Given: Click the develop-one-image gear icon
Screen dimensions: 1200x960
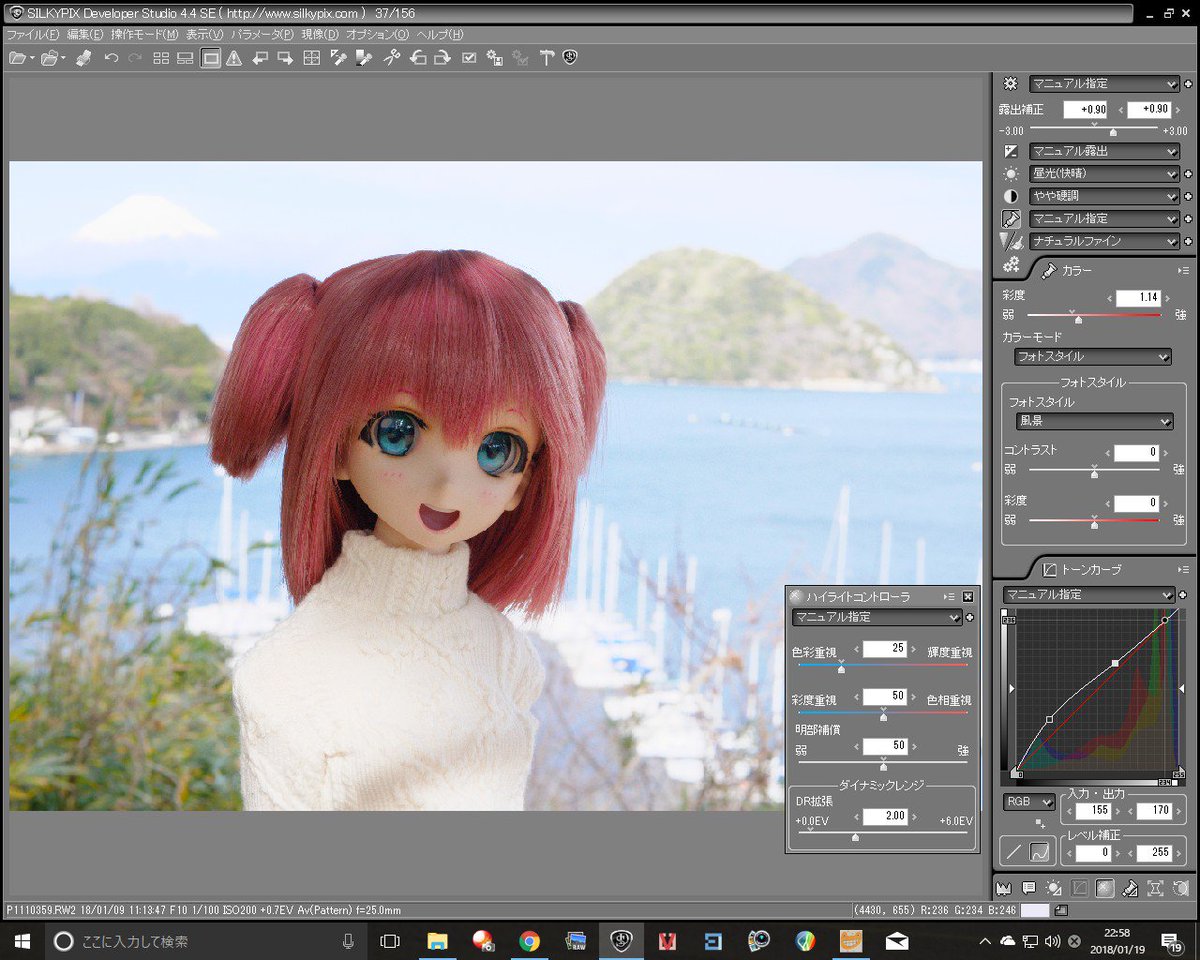Looking at the screenshot, I should pyautogui.click(x=494, y=59).
